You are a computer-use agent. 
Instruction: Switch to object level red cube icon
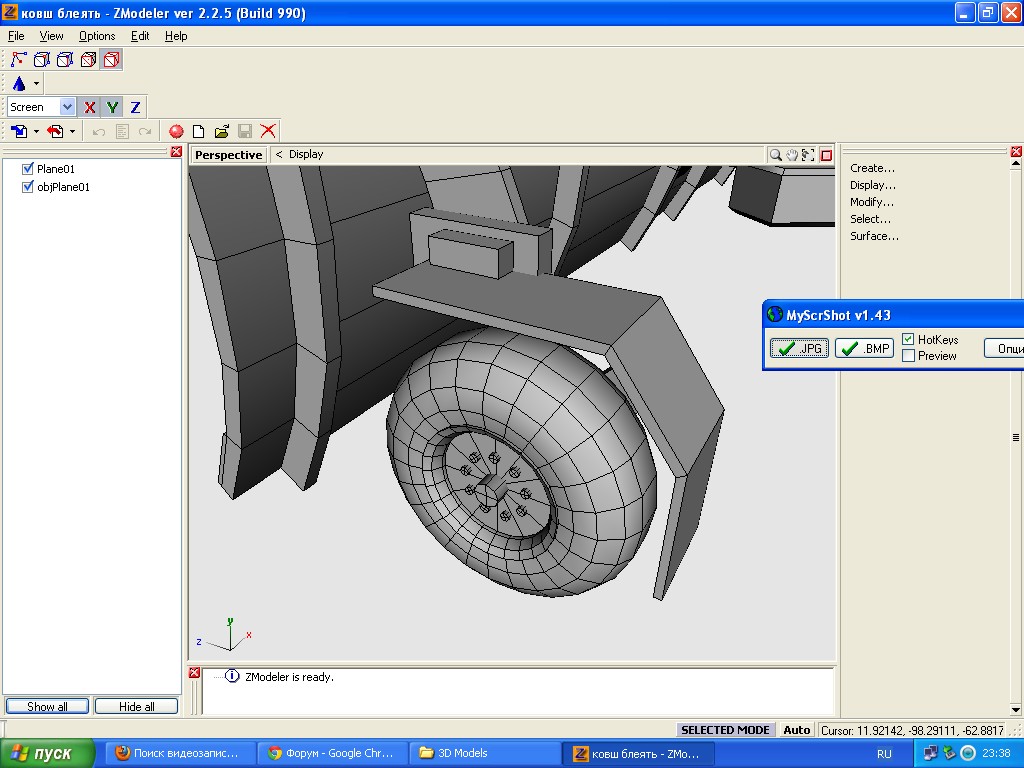pos(111,60)
